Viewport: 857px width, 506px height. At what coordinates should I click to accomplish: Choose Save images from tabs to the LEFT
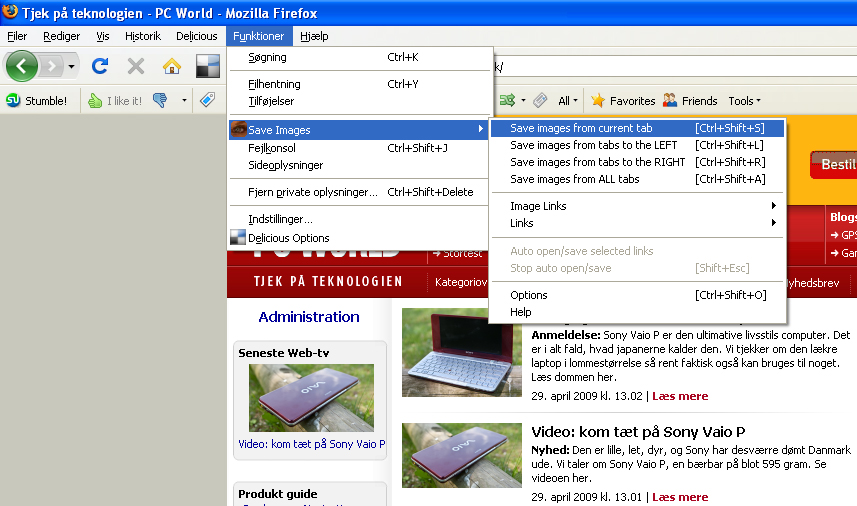(x=579, y=145)
